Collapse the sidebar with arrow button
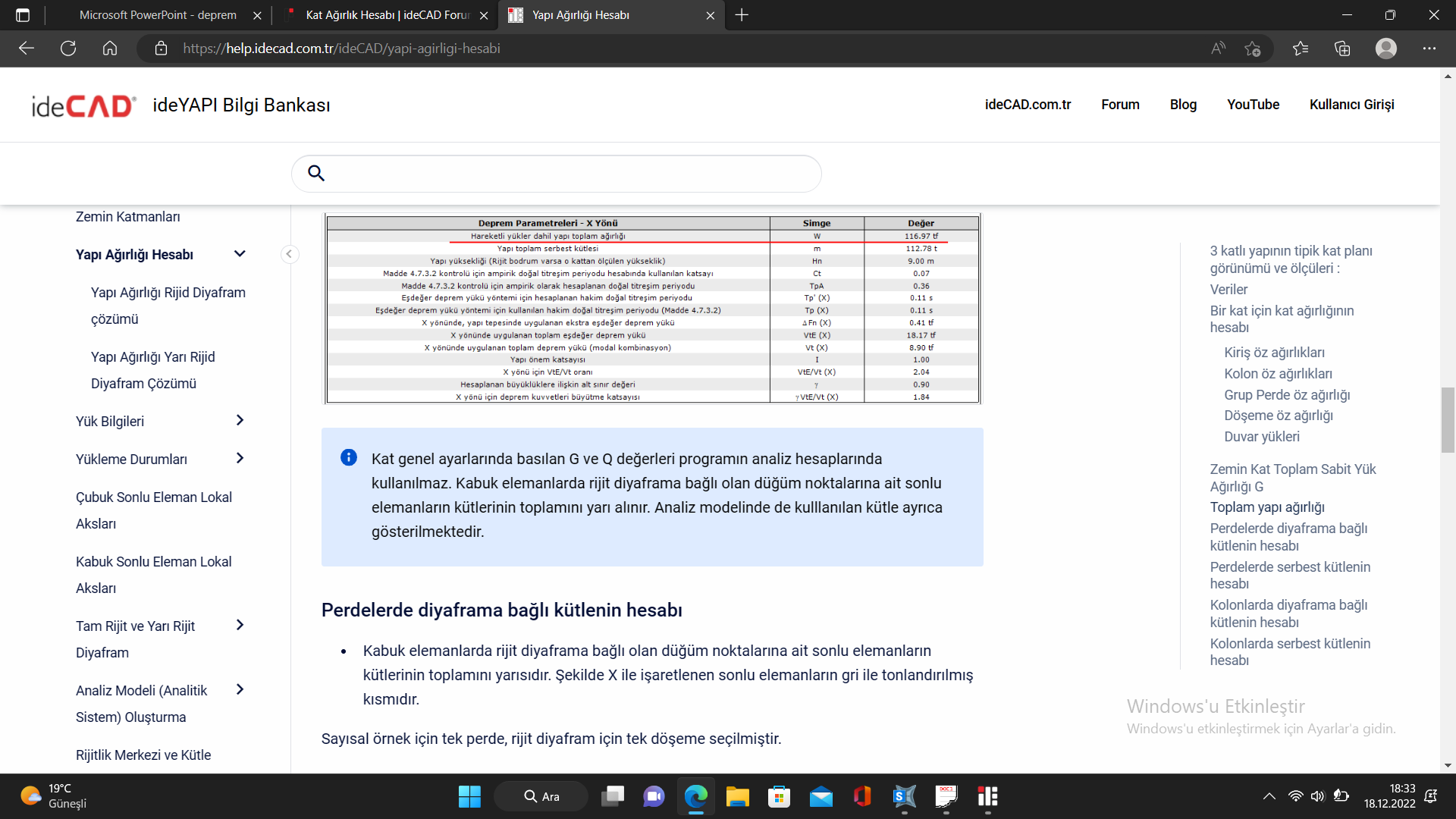 click(289, 254)
